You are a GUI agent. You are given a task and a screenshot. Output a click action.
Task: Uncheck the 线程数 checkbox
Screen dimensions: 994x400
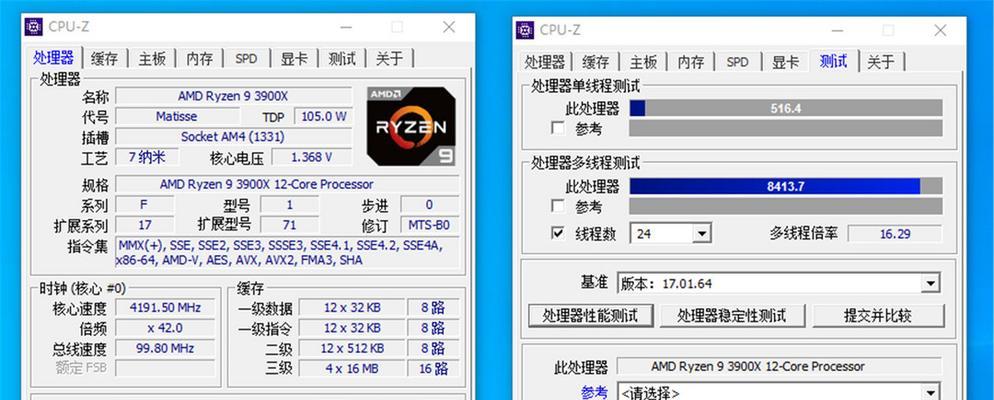[558, 234]
